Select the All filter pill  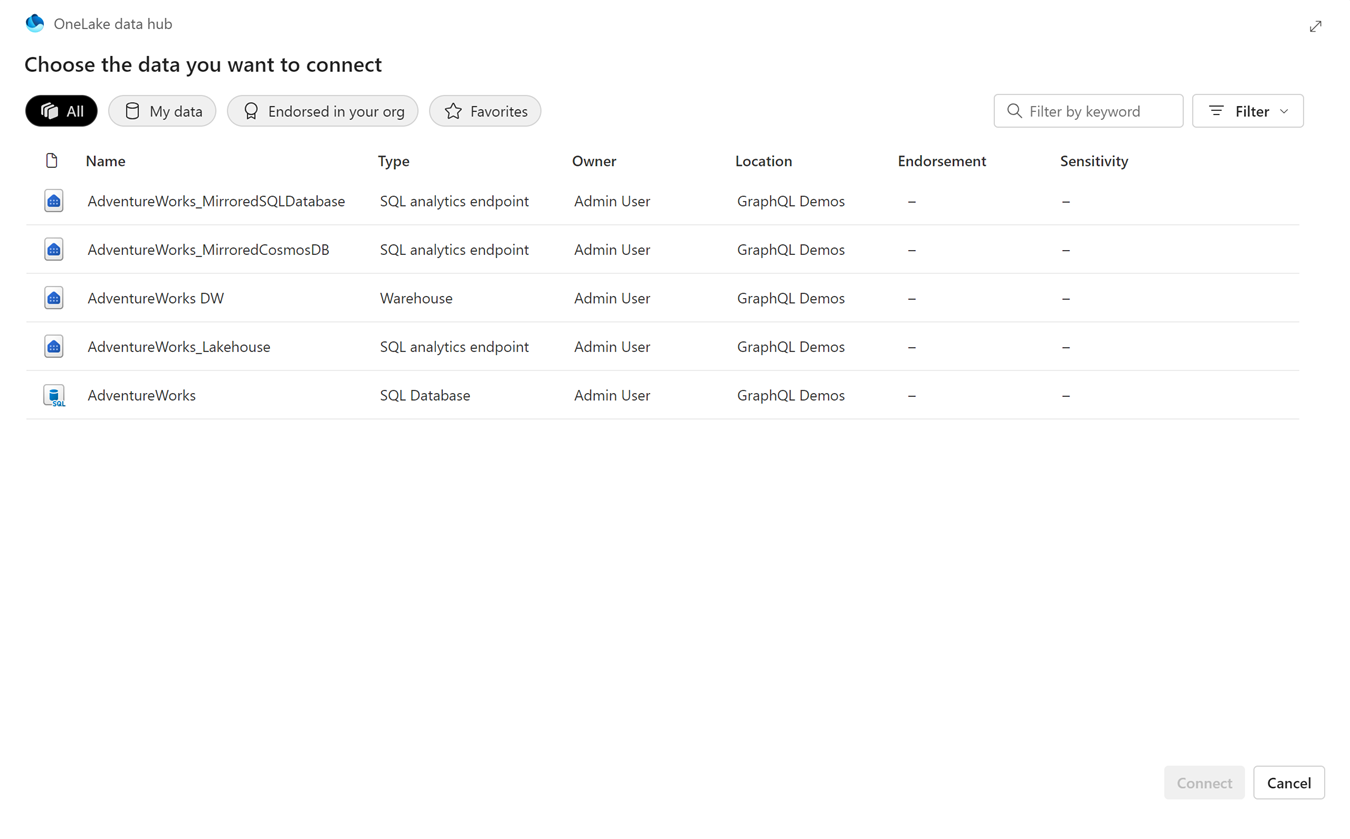click(x=61, y=111)
